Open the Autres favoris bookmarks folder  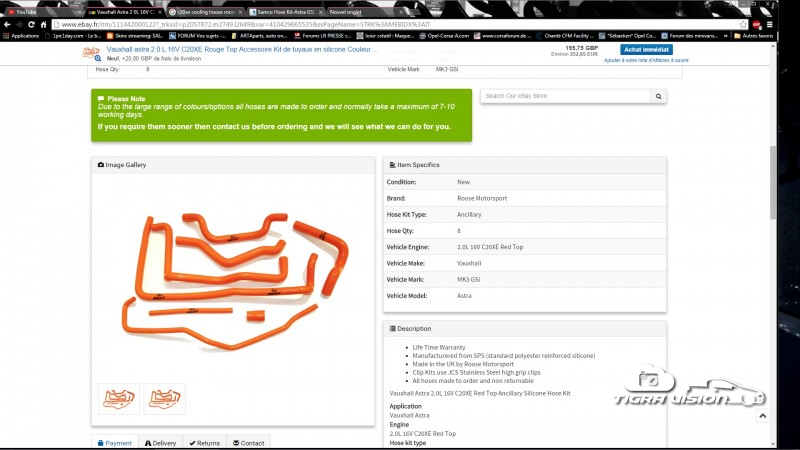tap(751, 35)
